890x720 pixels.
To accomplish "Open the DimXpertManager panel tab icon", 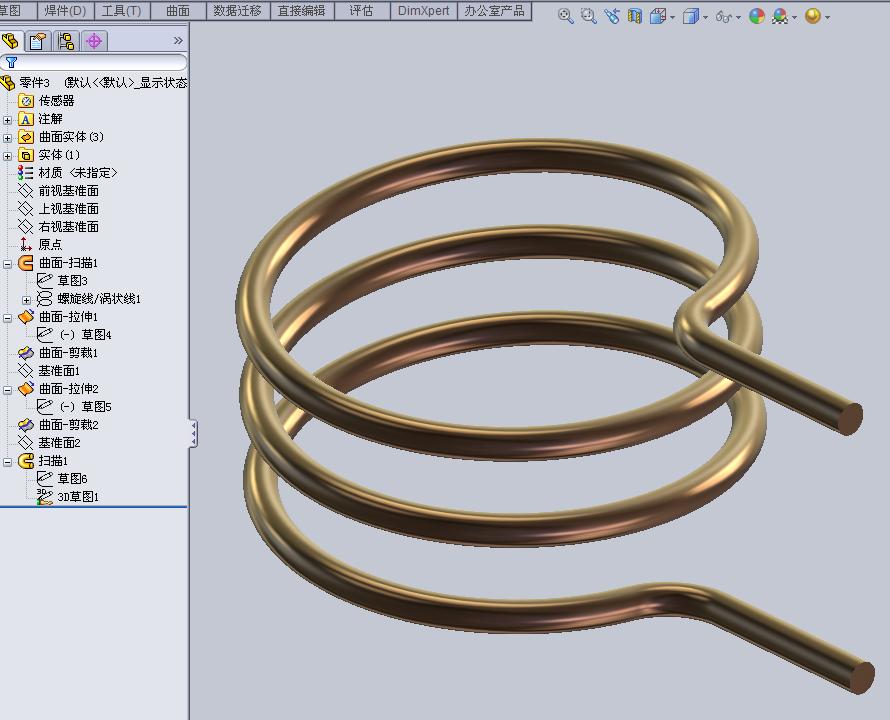I will click(94, 41).
